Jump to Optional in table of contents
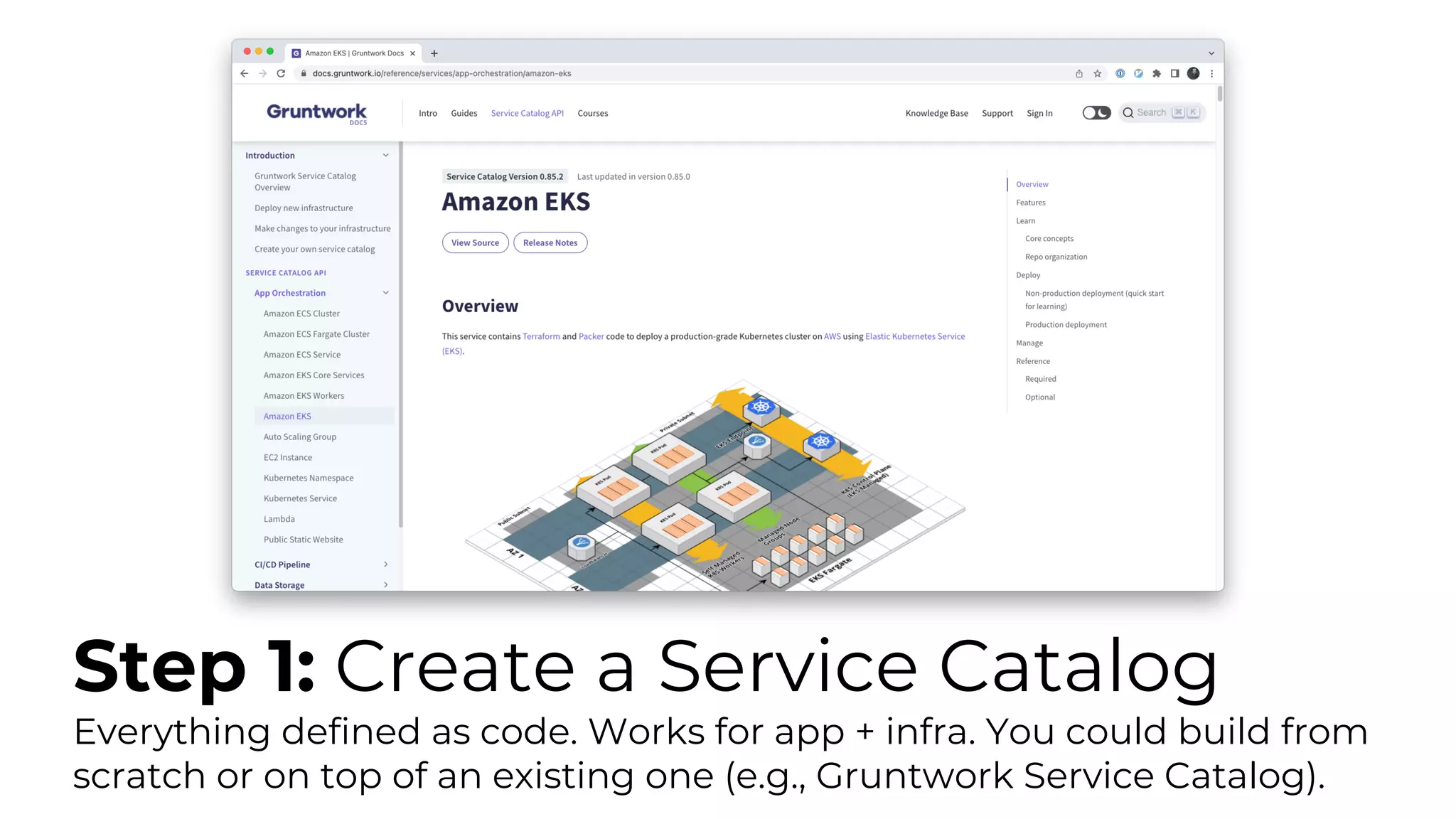 (1040, 398)
